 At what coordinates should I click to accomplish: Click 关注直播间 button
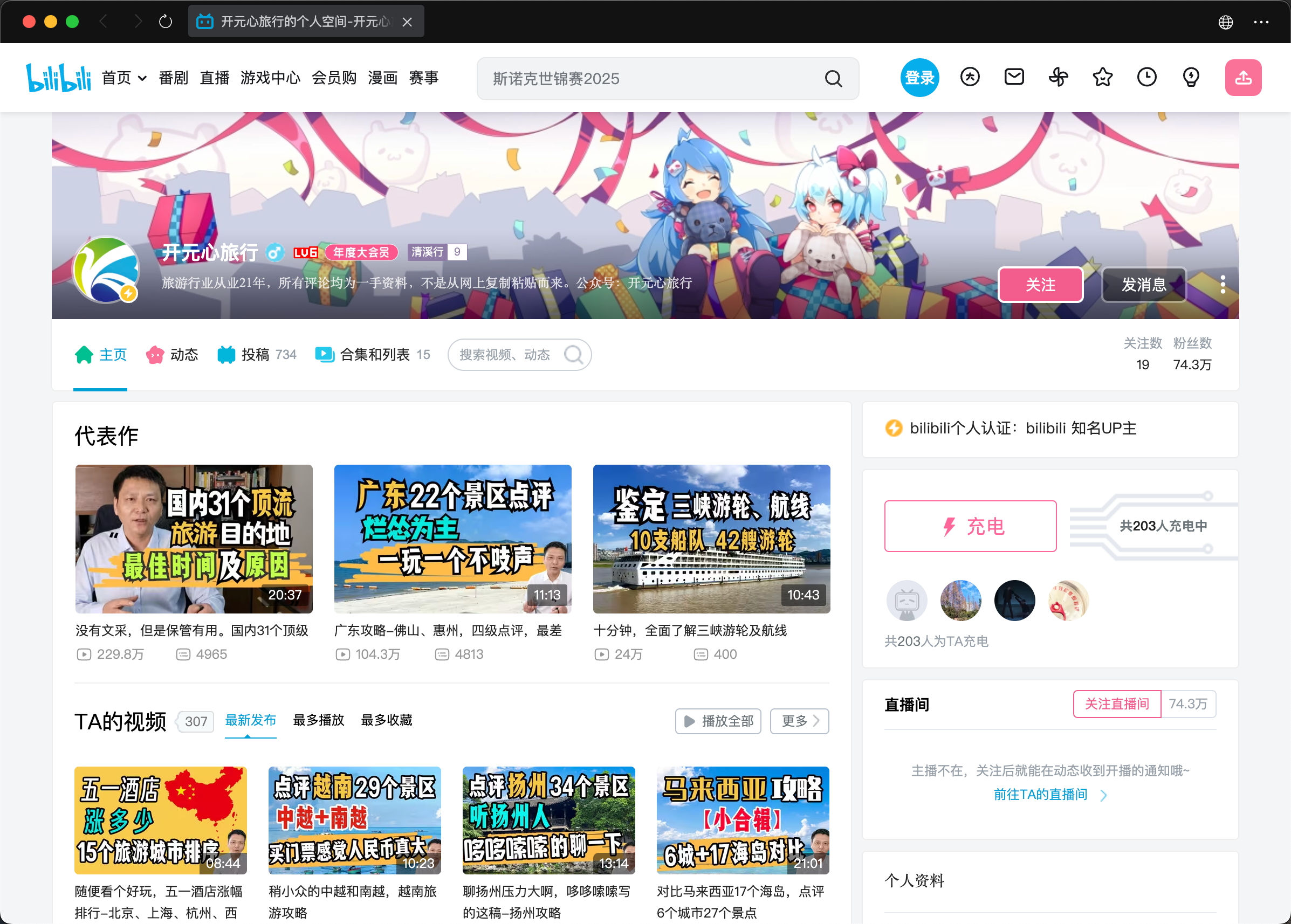coord(1116,705)
